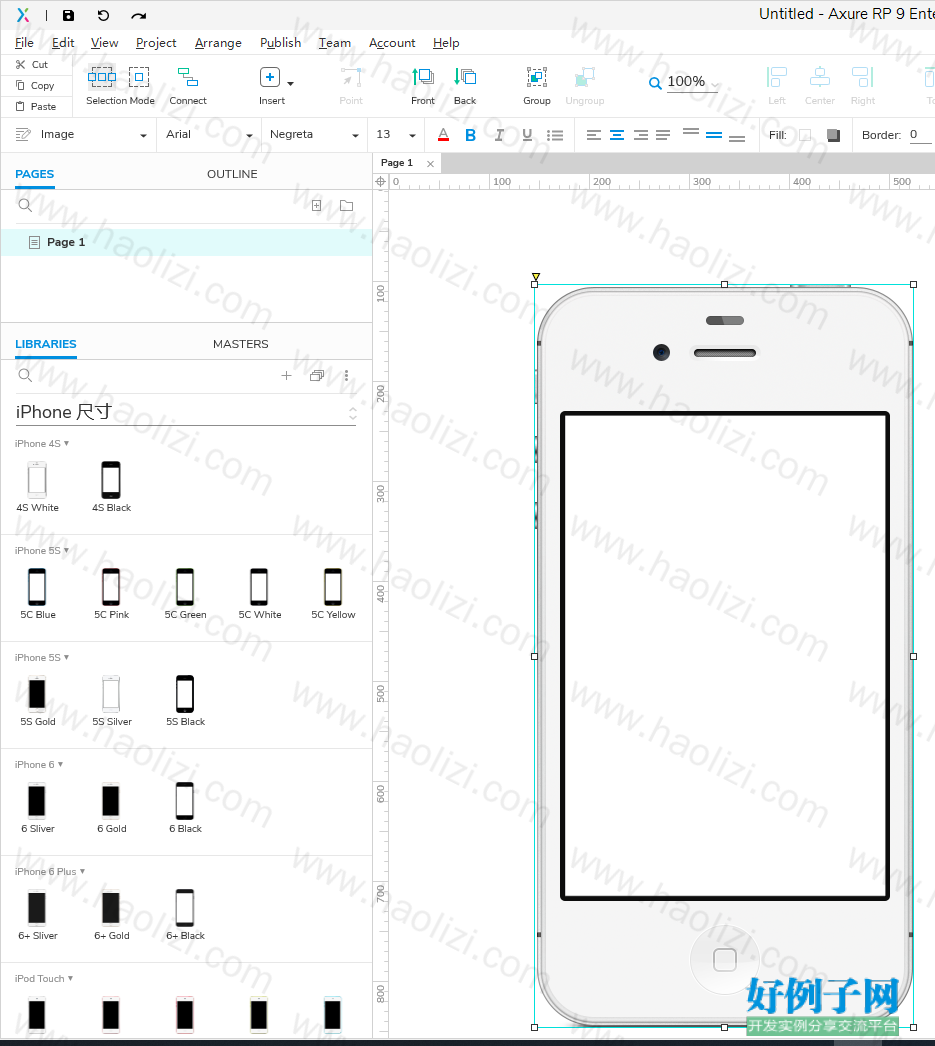Toggle Bold formatting
The image size is (935, 1046).
pos(470,135)
